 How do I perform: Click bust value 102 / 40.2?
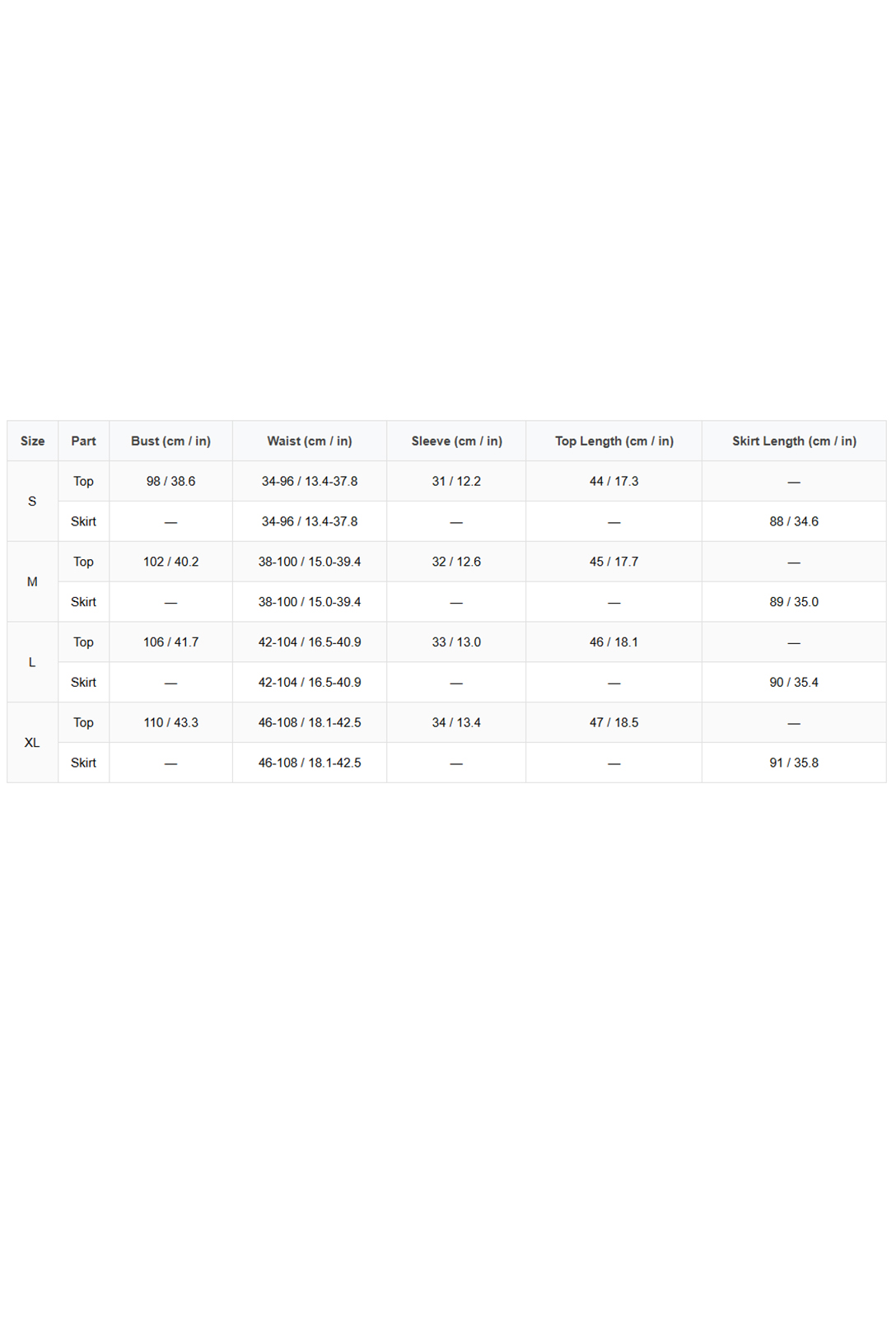(170, 562)
